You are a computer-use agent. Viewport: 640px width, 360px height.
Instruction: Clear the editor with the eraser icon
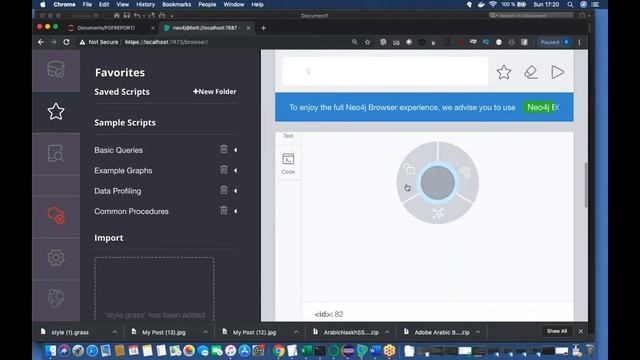pos(531,72)
